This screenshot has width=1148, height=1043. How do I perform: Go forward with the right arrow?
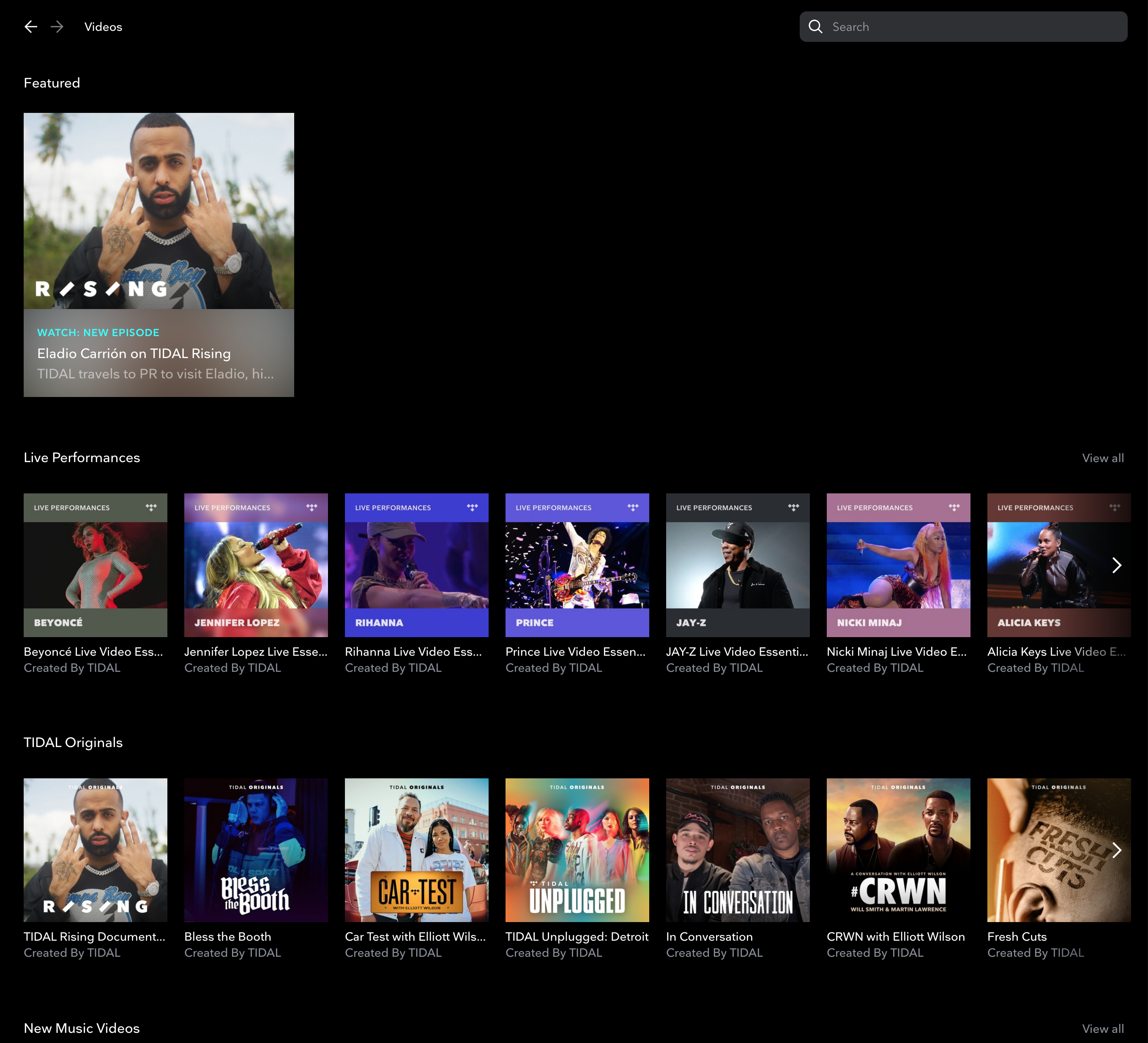point(57,27)
